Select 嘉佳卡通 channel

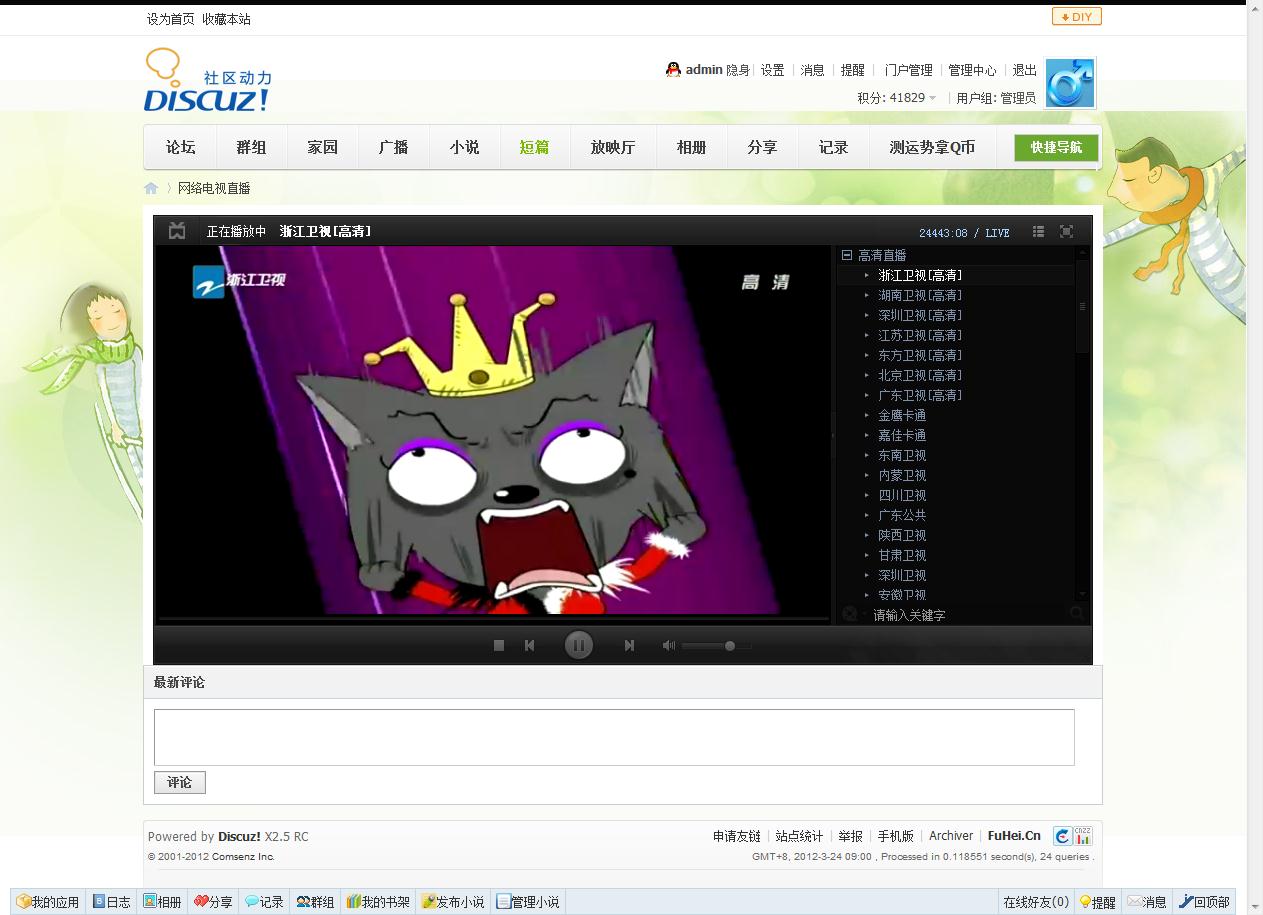point(902,435)
